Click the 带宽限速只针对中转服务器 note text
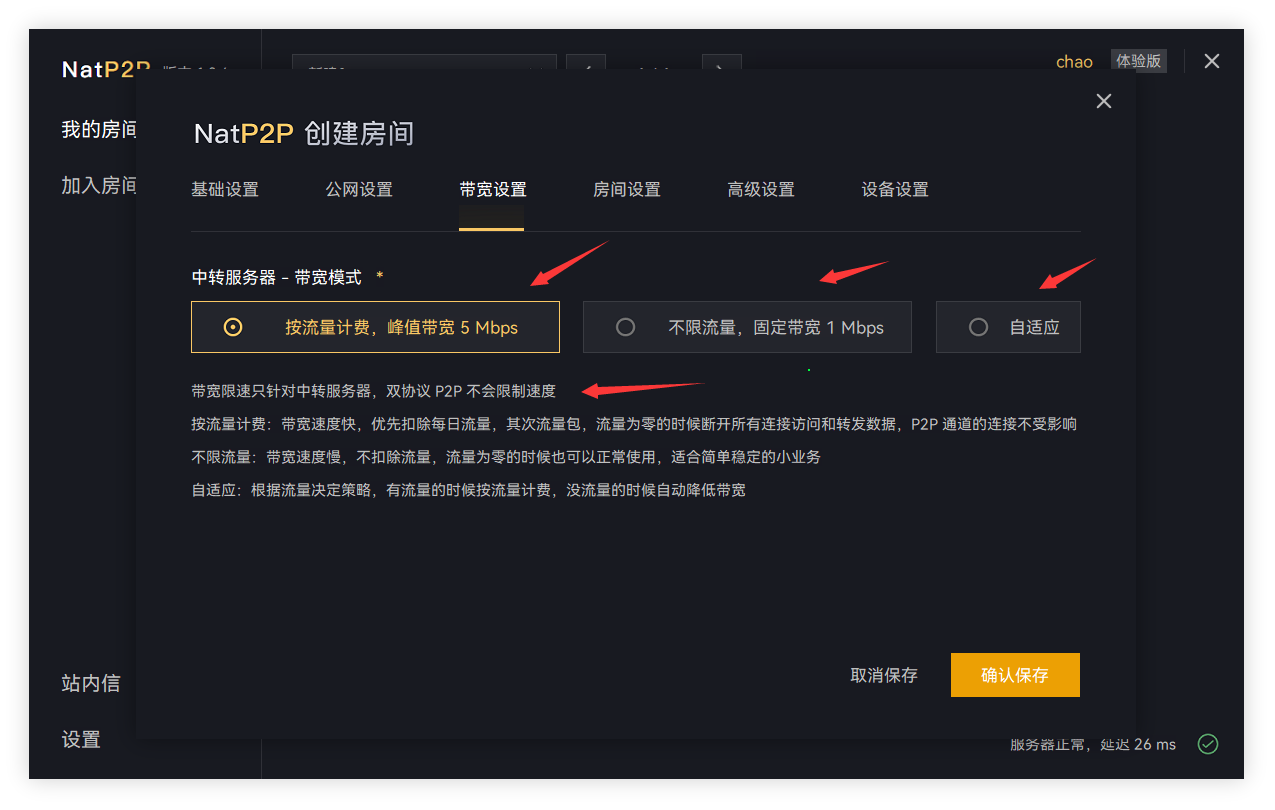 pyautogui.click(x=373, y=391)
